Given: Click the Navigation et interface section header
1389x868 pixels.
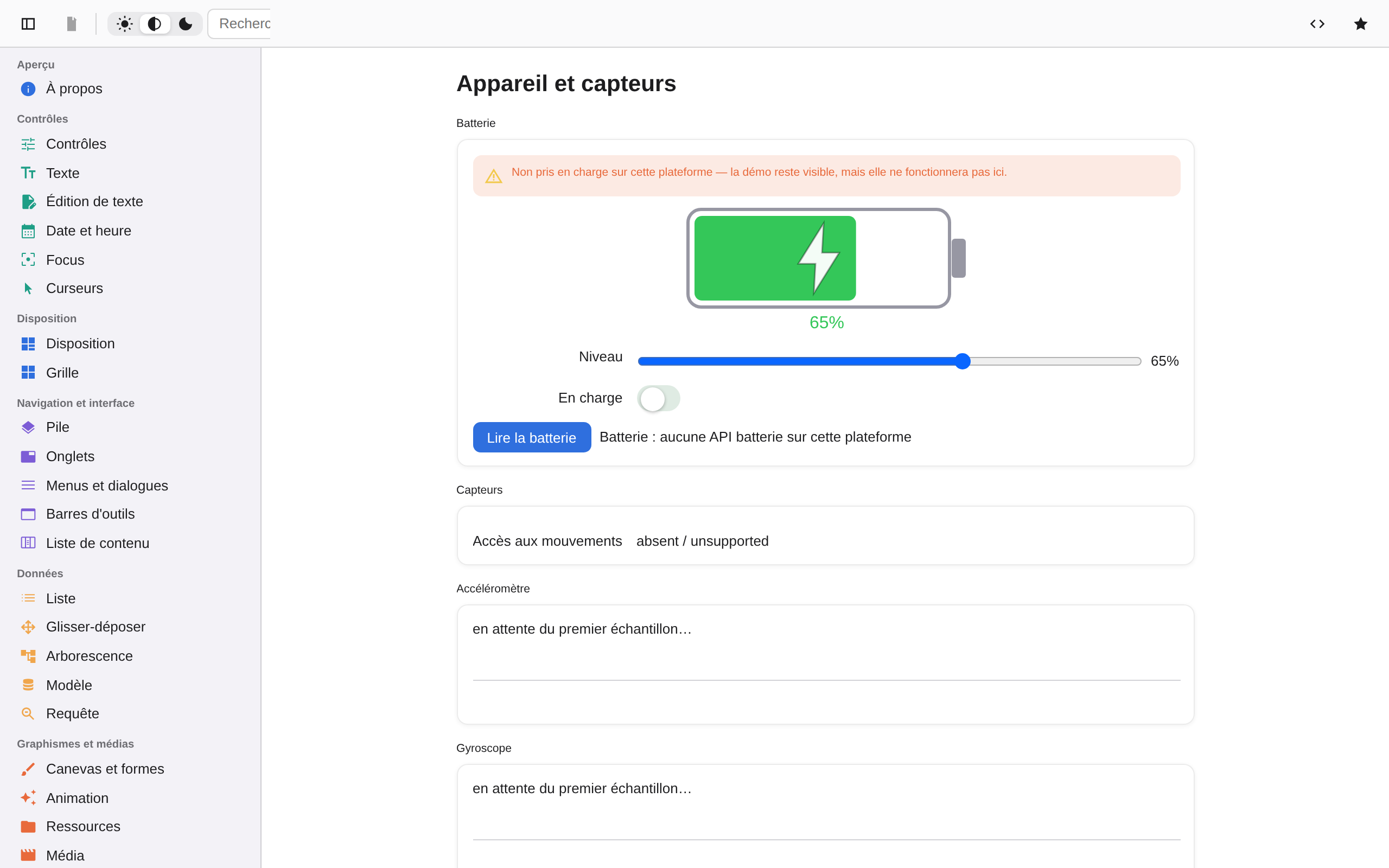Looking at the screenshot, I should 76,404.
